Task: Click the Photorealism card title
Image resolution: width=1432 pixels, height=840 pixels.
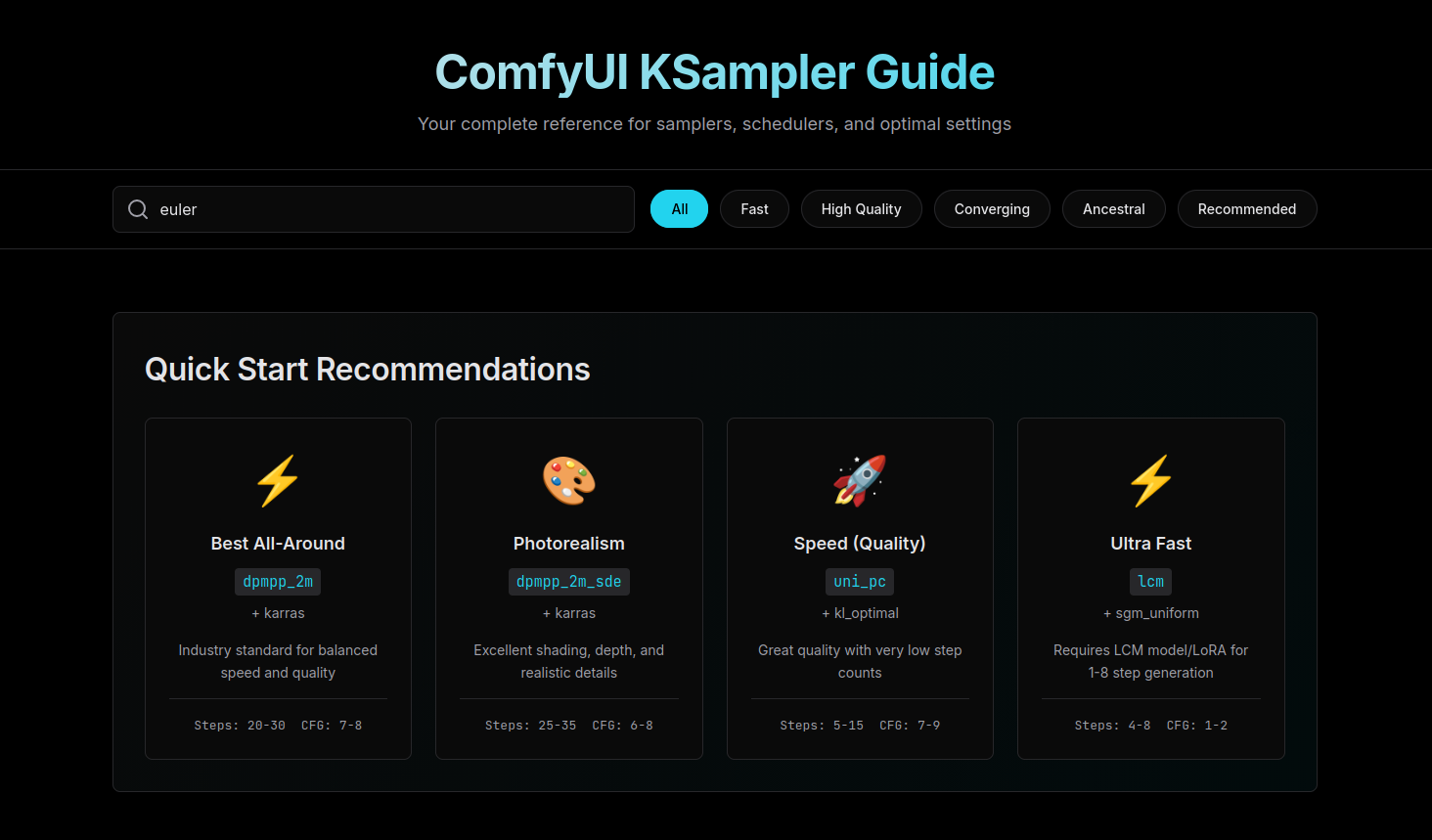Action: pos(569,544)
